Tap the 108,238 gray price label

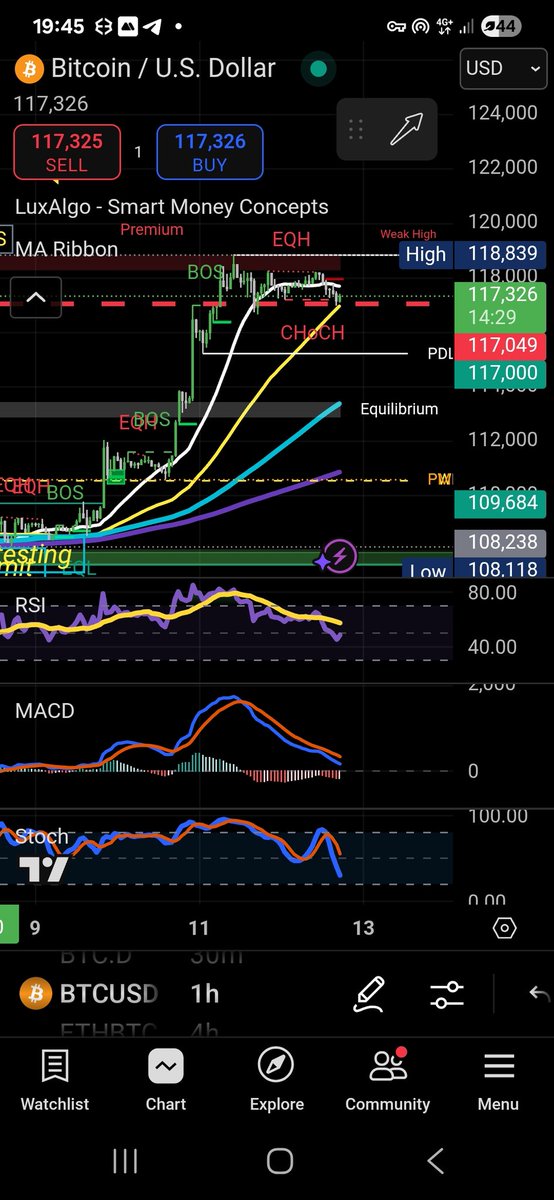pyautogui.click(x=500, y=542)
